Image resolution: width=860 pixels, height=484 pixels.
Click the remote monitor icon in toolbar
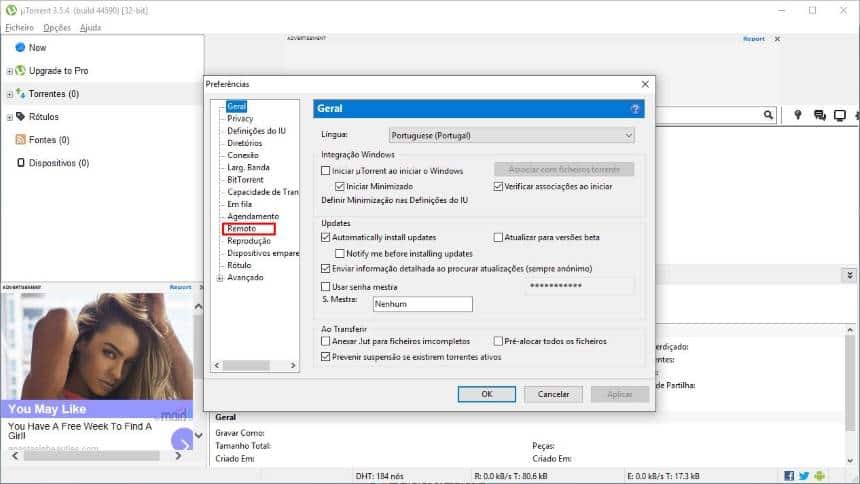840,115
